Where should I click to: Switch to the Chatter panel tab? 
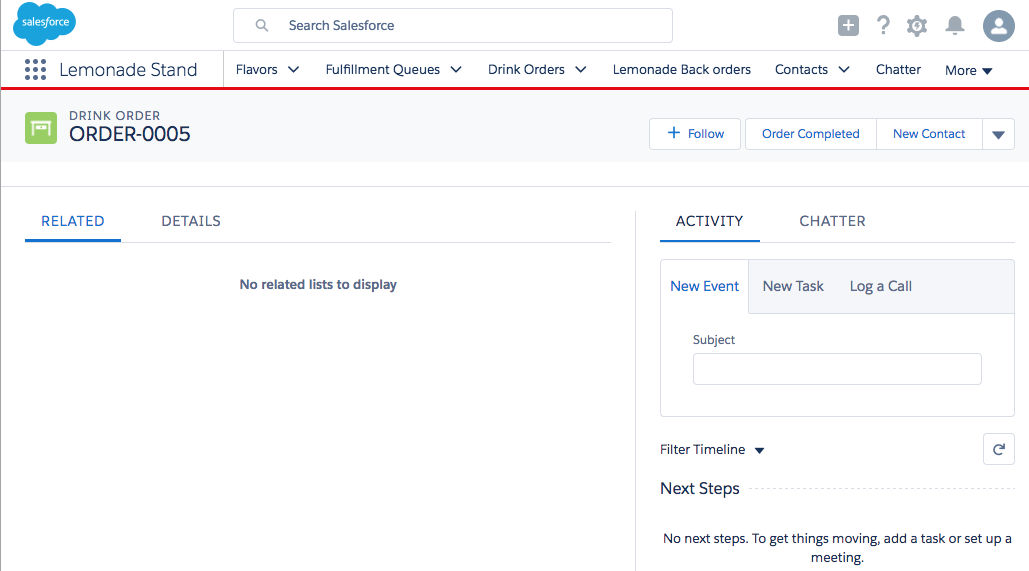pyautogui.click(x=832, y=221)
